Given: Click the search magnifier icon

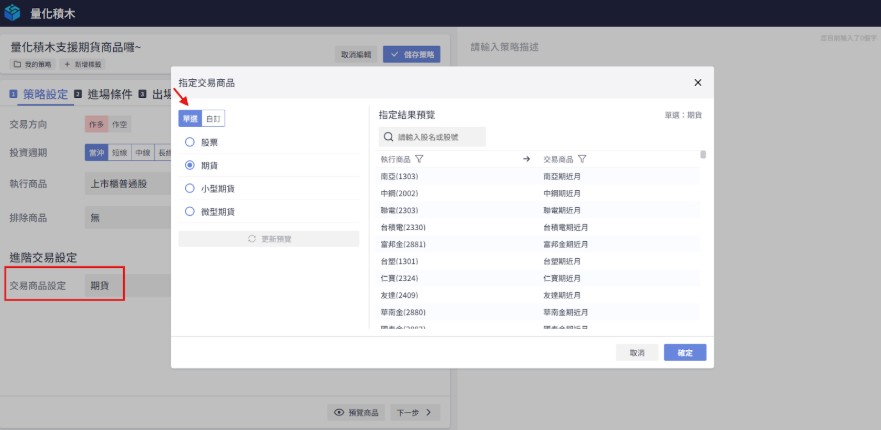Looking at the screenshot, I should [x=388, y=137].
